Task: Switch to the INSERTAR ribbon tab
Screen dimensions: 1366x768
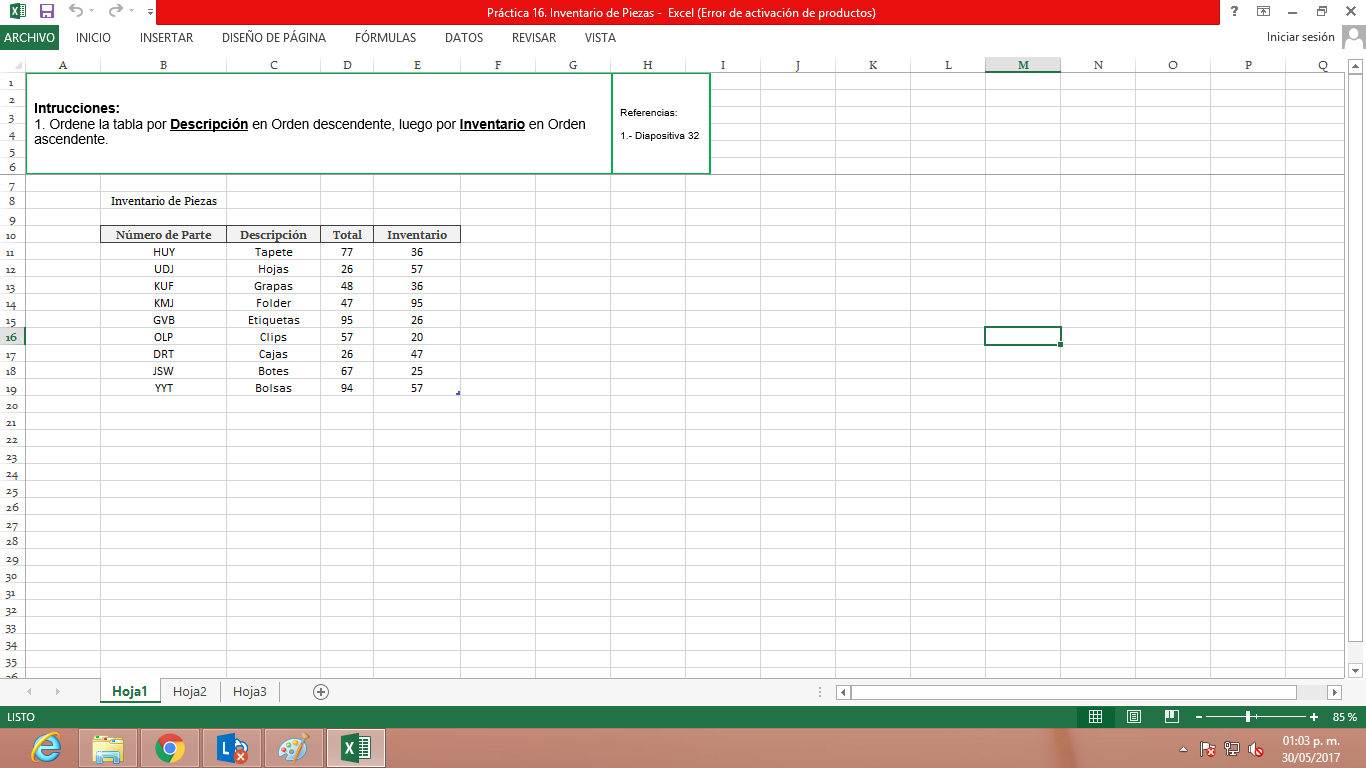Action: tap(167, 38)
